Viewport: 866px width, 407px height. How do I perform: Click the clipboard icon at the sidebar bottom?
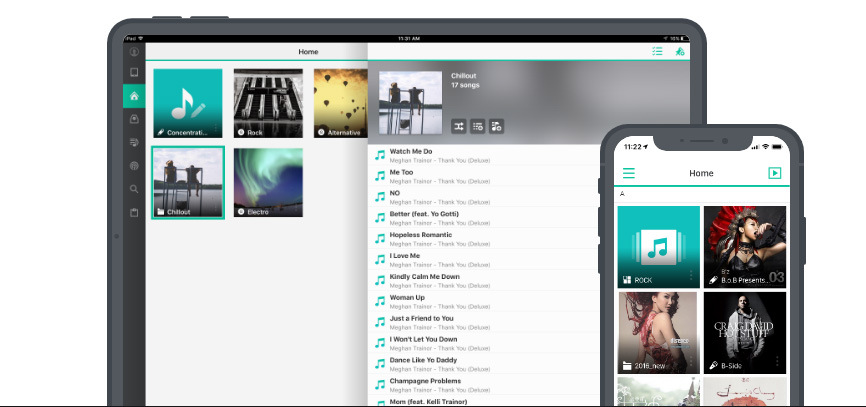(x=134, y=213)
